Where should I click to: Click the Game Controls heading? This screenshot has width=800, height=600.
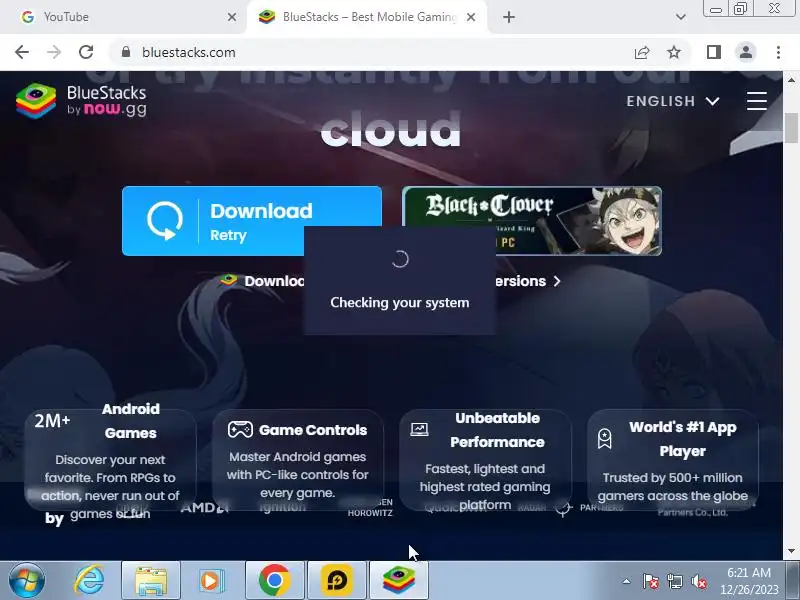313,430
